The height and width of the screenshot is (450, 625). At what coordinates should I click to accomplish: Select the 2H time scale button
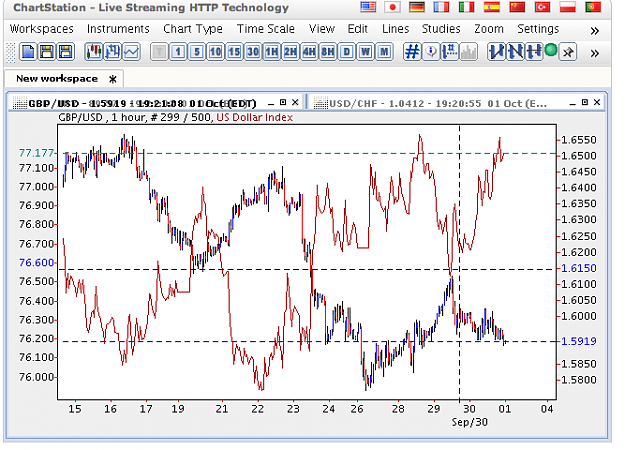tap(291, 52)
